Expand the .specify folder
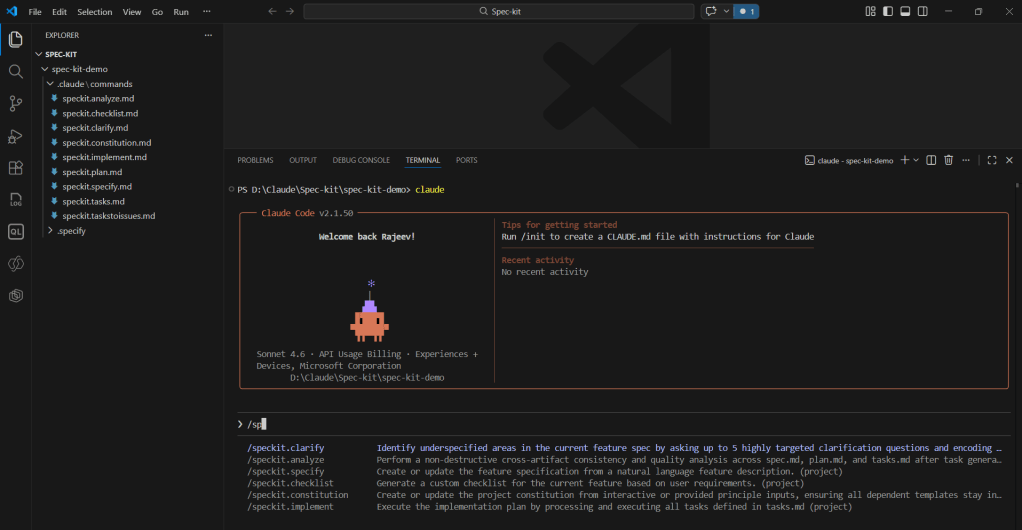 (71, 230)
